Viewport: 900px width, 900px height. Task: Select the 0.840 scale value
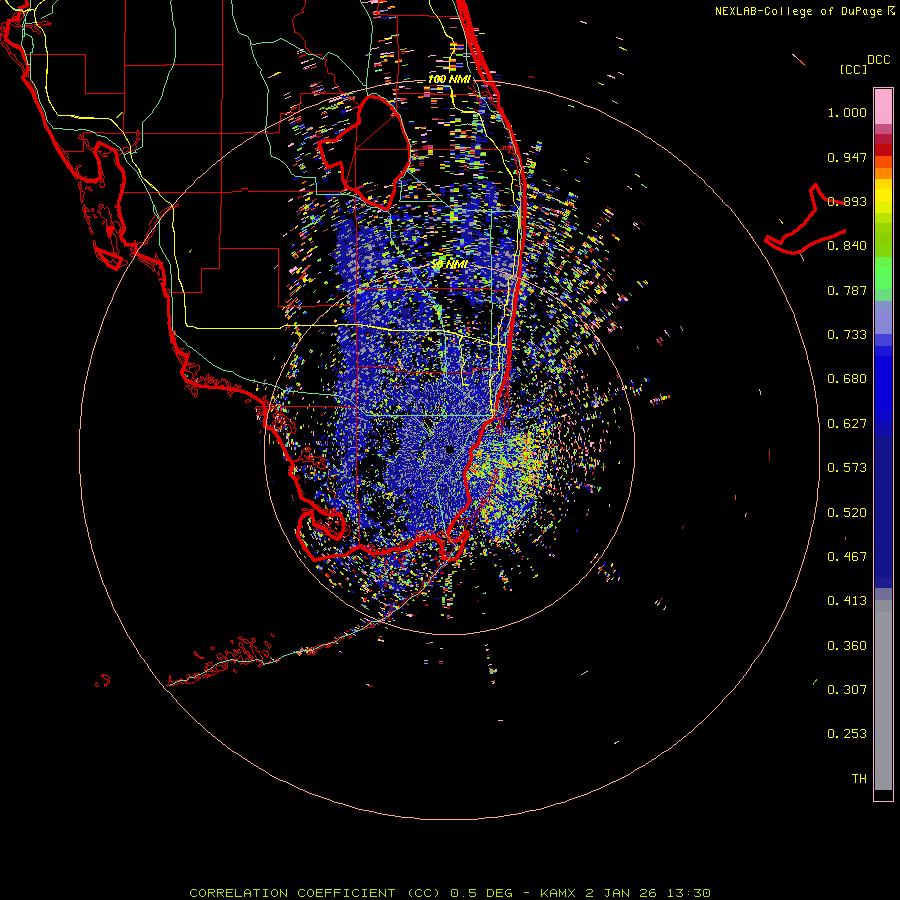pos(847,246)
